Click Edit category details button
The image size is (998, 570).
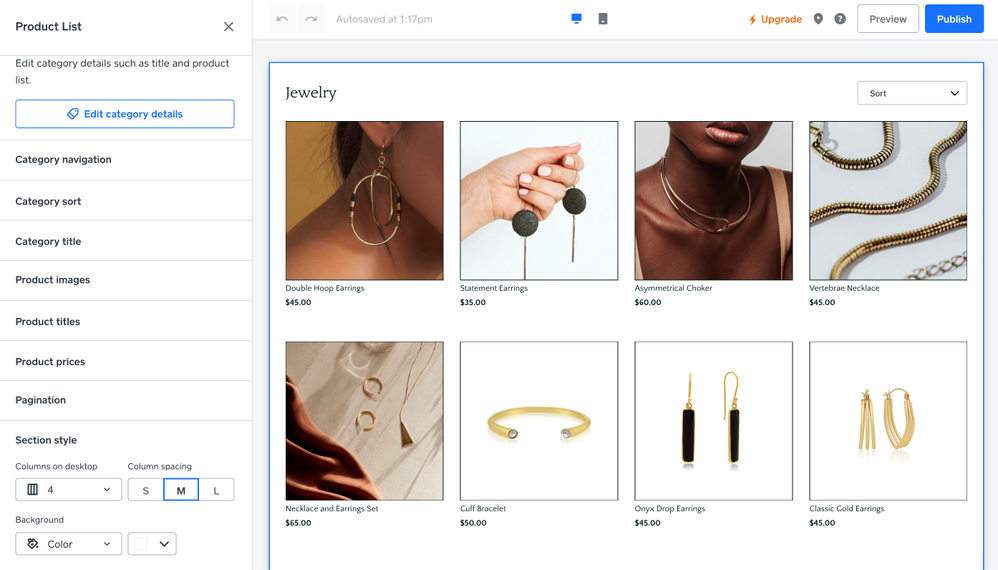click(x=125, y=114)
